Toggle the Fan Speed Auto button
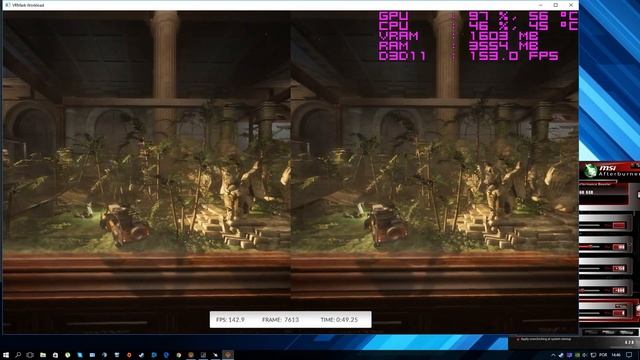640x360 pixels. (x=620, y=306)
